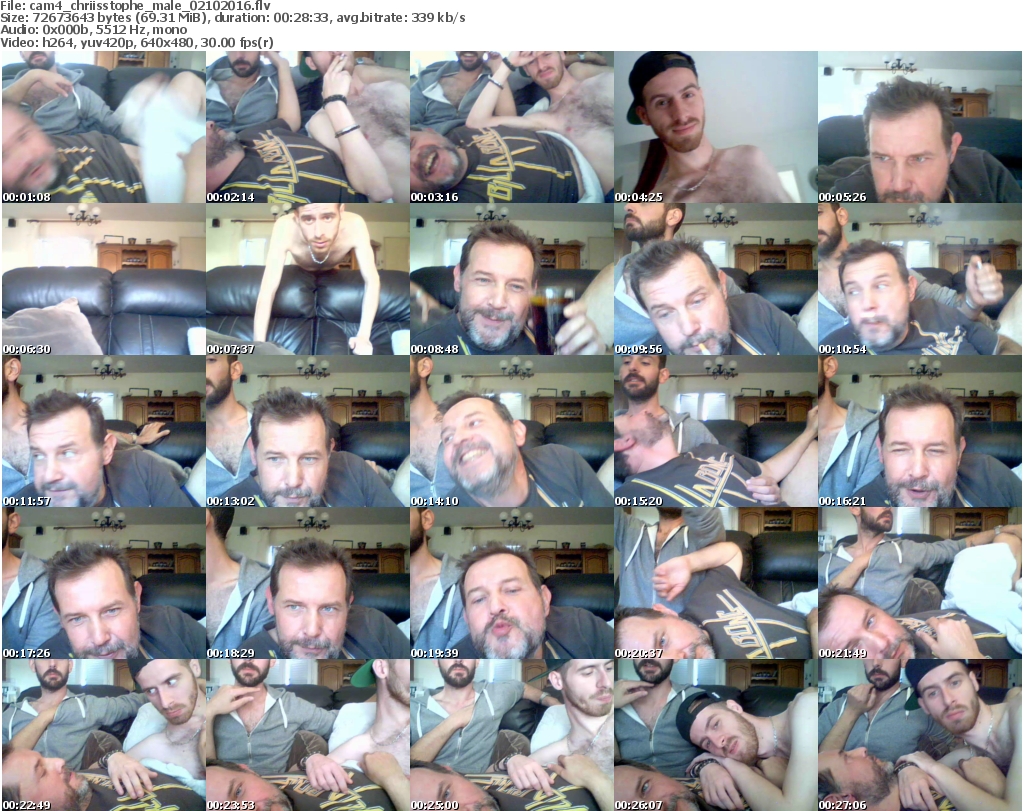This screenshot has height=811, width=1024.
Task: Choose the thumbnail stamped 00:20:37
Action: coord(716,583)
